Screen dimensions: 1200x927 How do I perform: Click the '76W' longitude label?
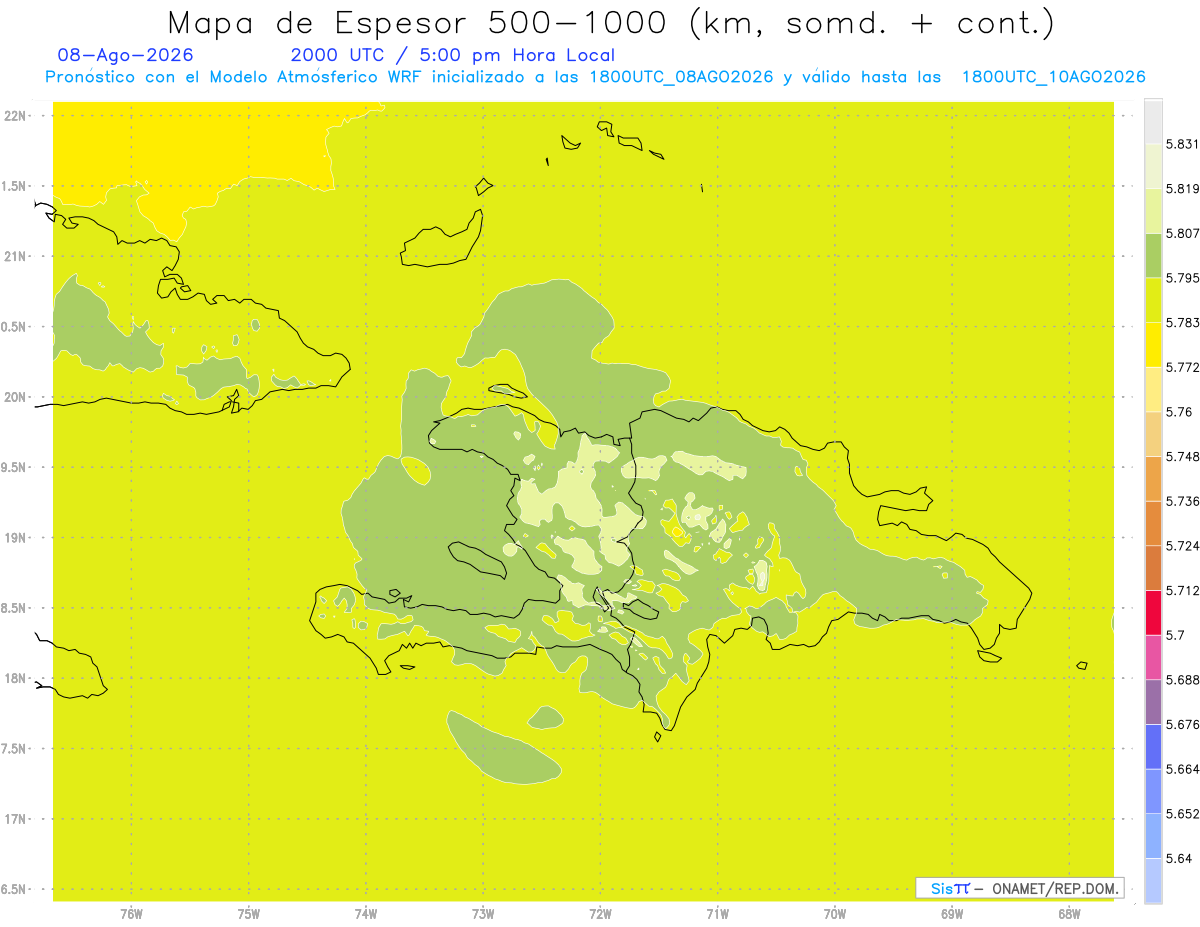pos(131,914)
